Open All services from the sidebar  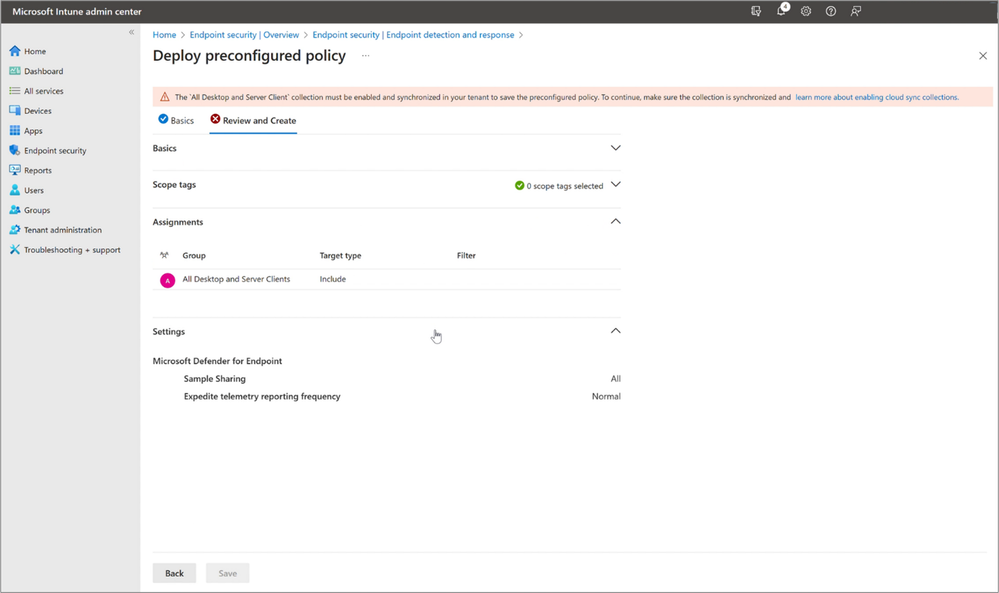[44, 91]
